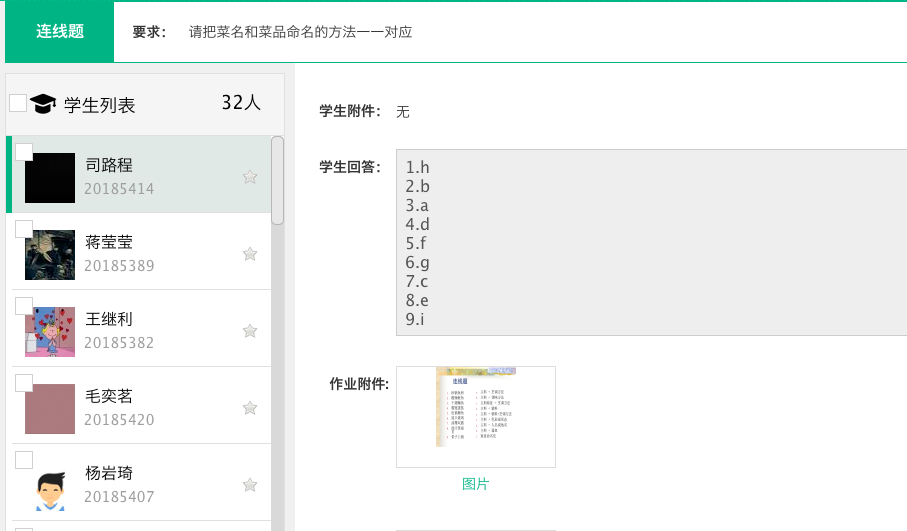The image size is (907, 531).
Task: Click 司路程's black avatar image
Action: (50, 178)
